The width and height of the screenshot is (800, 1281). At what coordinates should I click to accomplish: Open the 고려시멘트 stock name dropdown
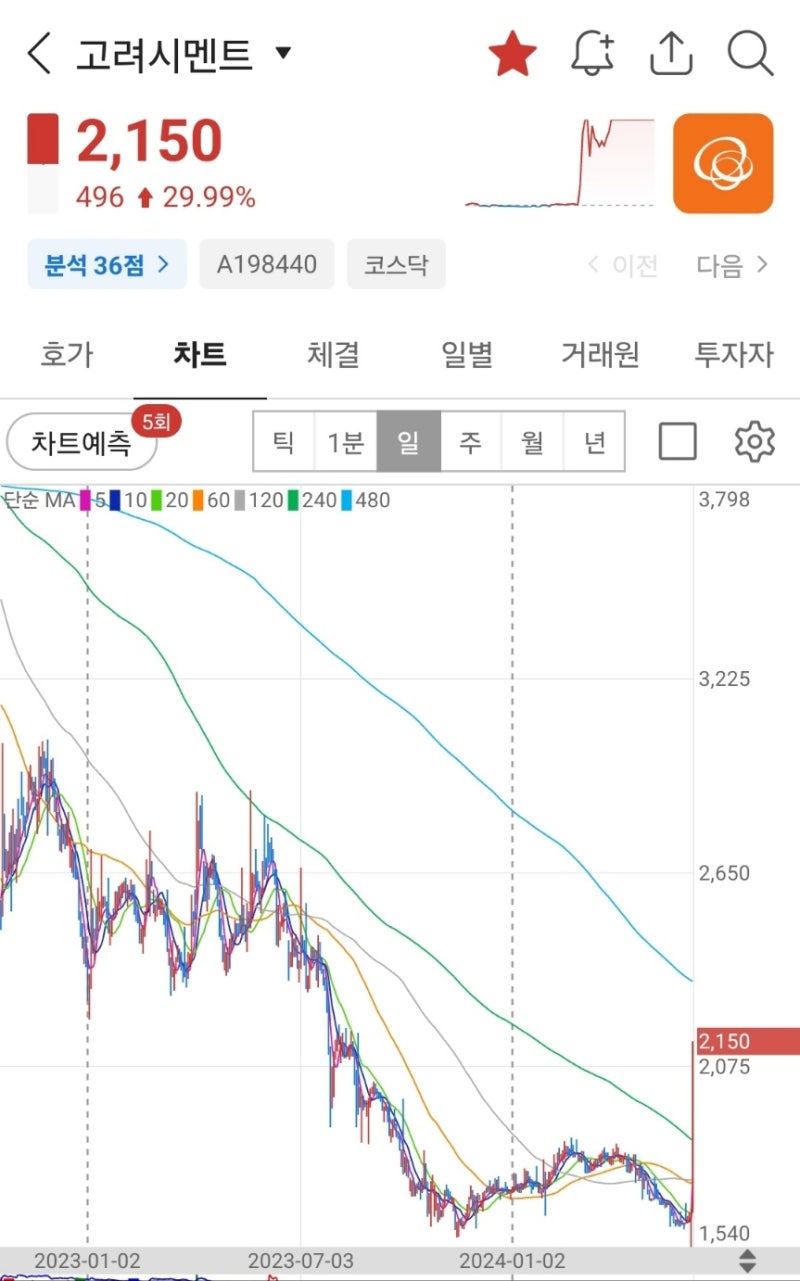(283, 54)
